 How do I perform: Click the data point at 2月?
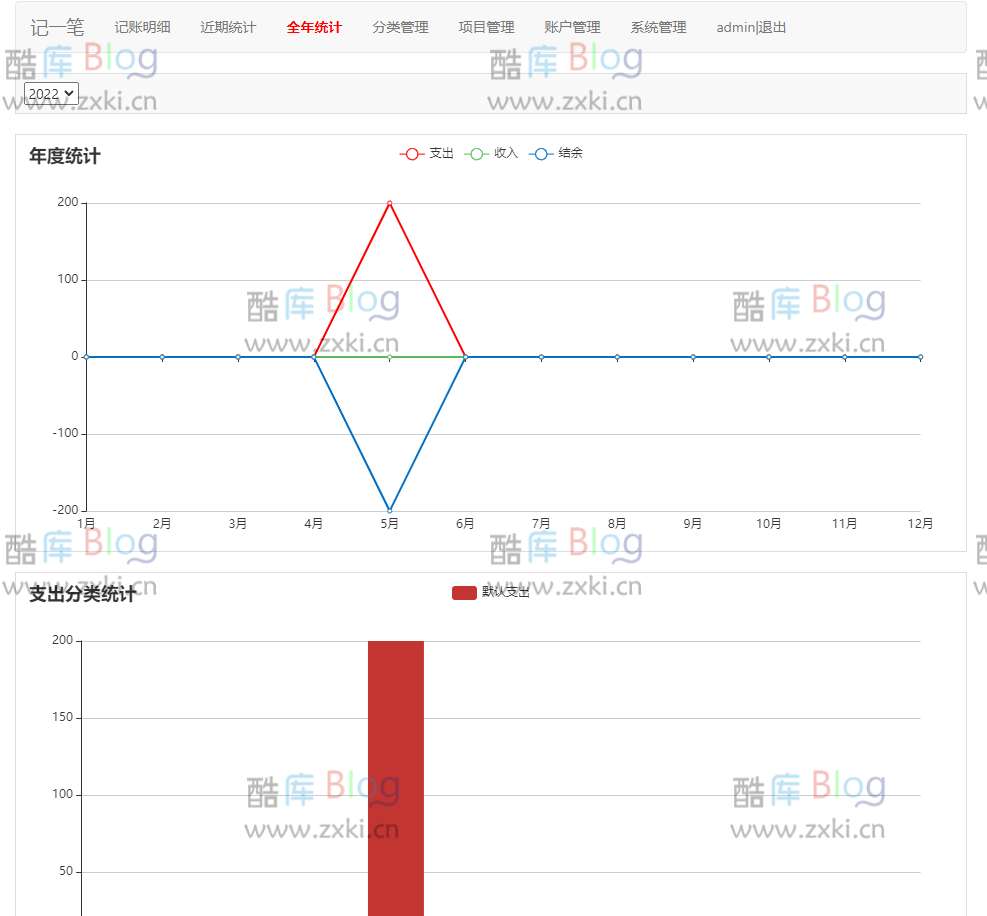point(162,357)
